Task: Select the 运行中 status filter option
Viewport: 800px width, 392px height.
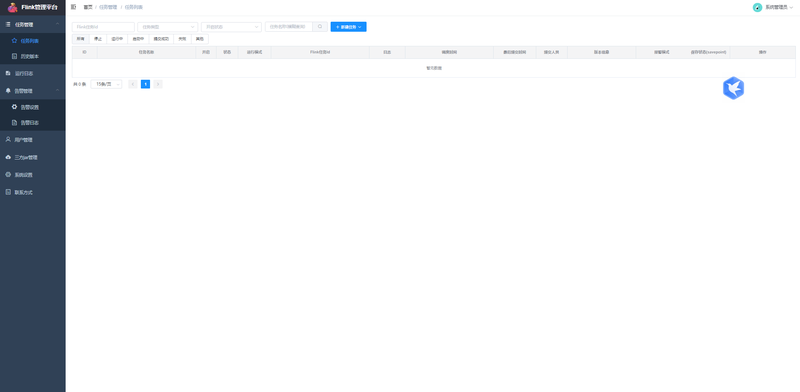Action: [x=117, y=39]
